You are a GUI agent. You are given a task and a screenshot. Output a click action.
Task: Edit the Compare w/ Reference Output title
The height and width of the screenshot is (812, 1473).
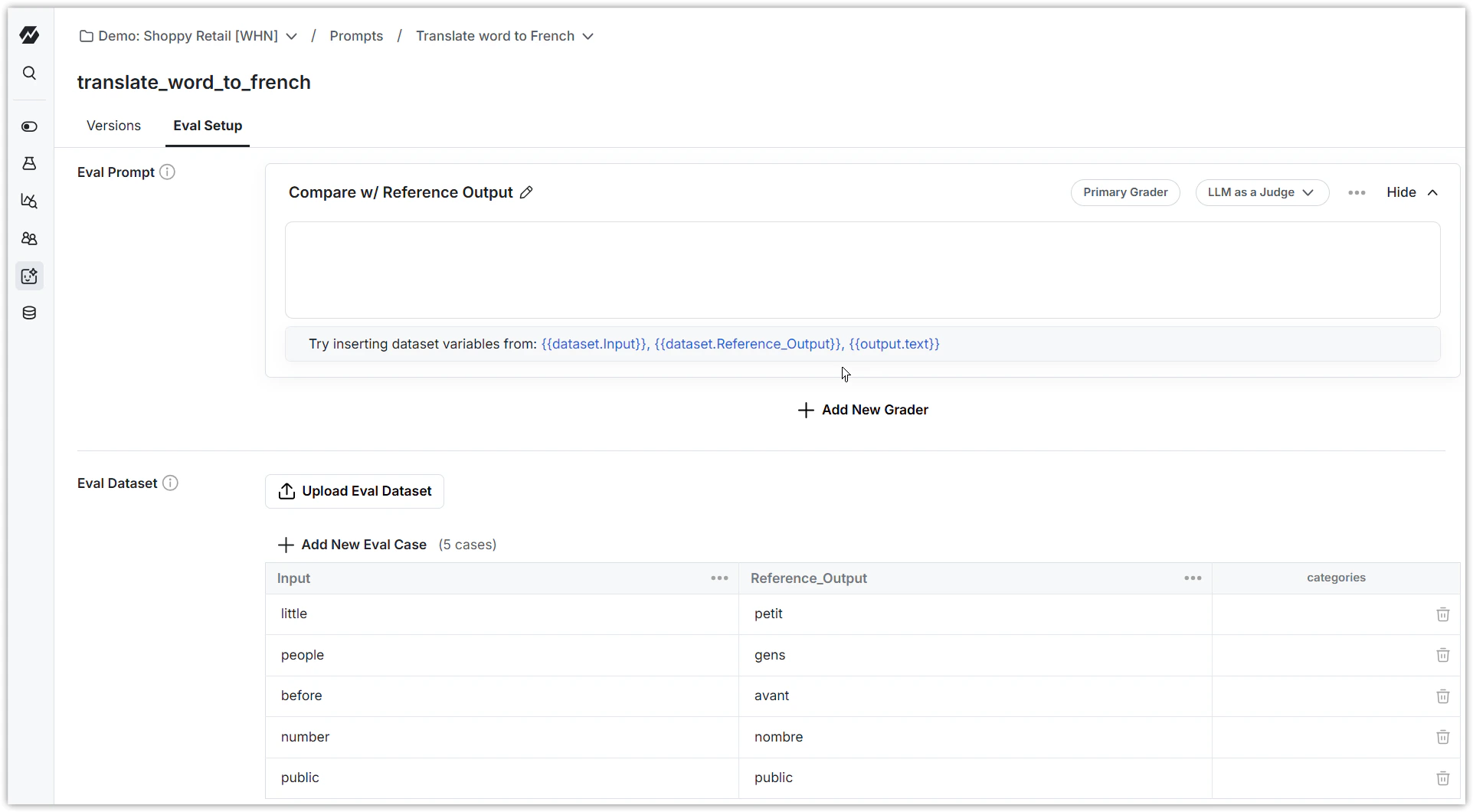pos(527,192)
